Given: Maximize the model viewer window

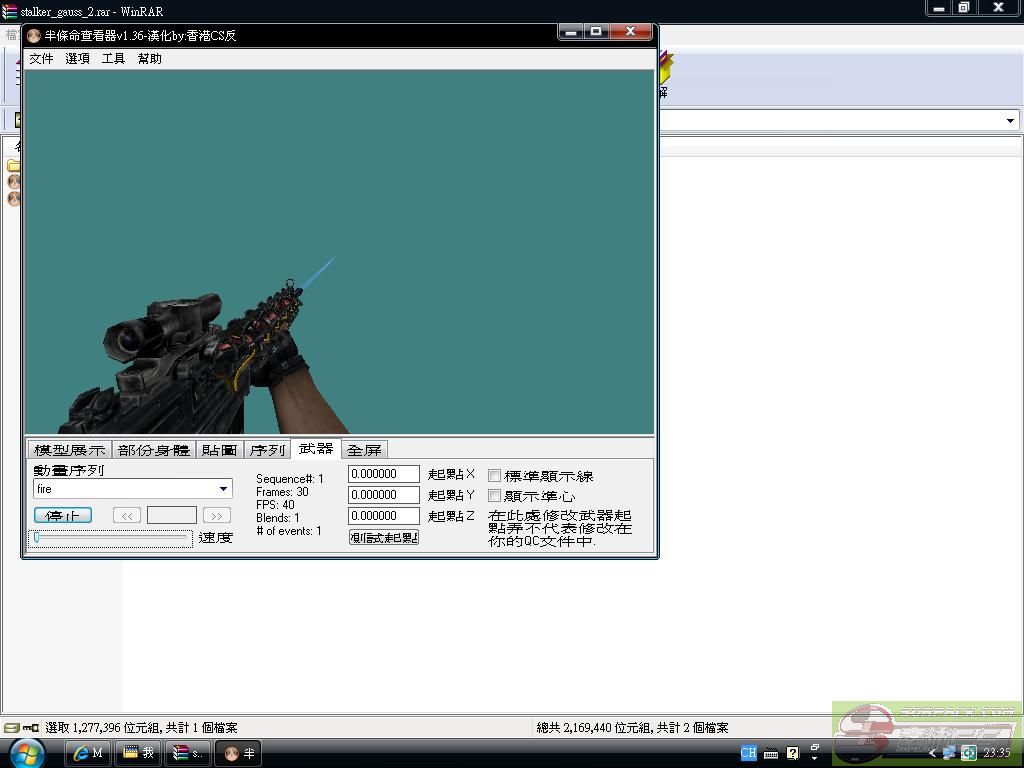Looking at the screenshot, I should tap(596, 31).
